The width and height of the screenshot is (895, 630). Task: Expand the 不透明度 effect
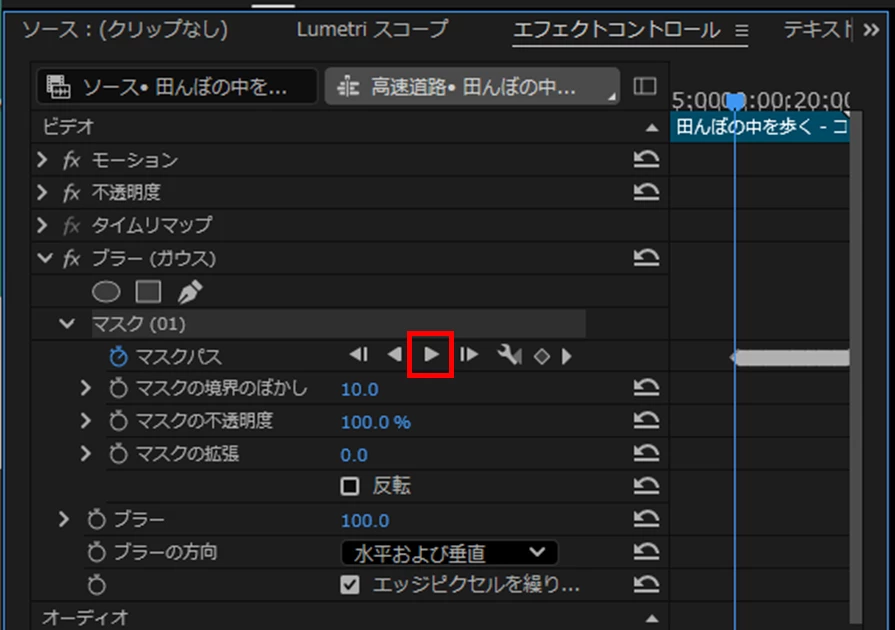(x=42, y=192)
